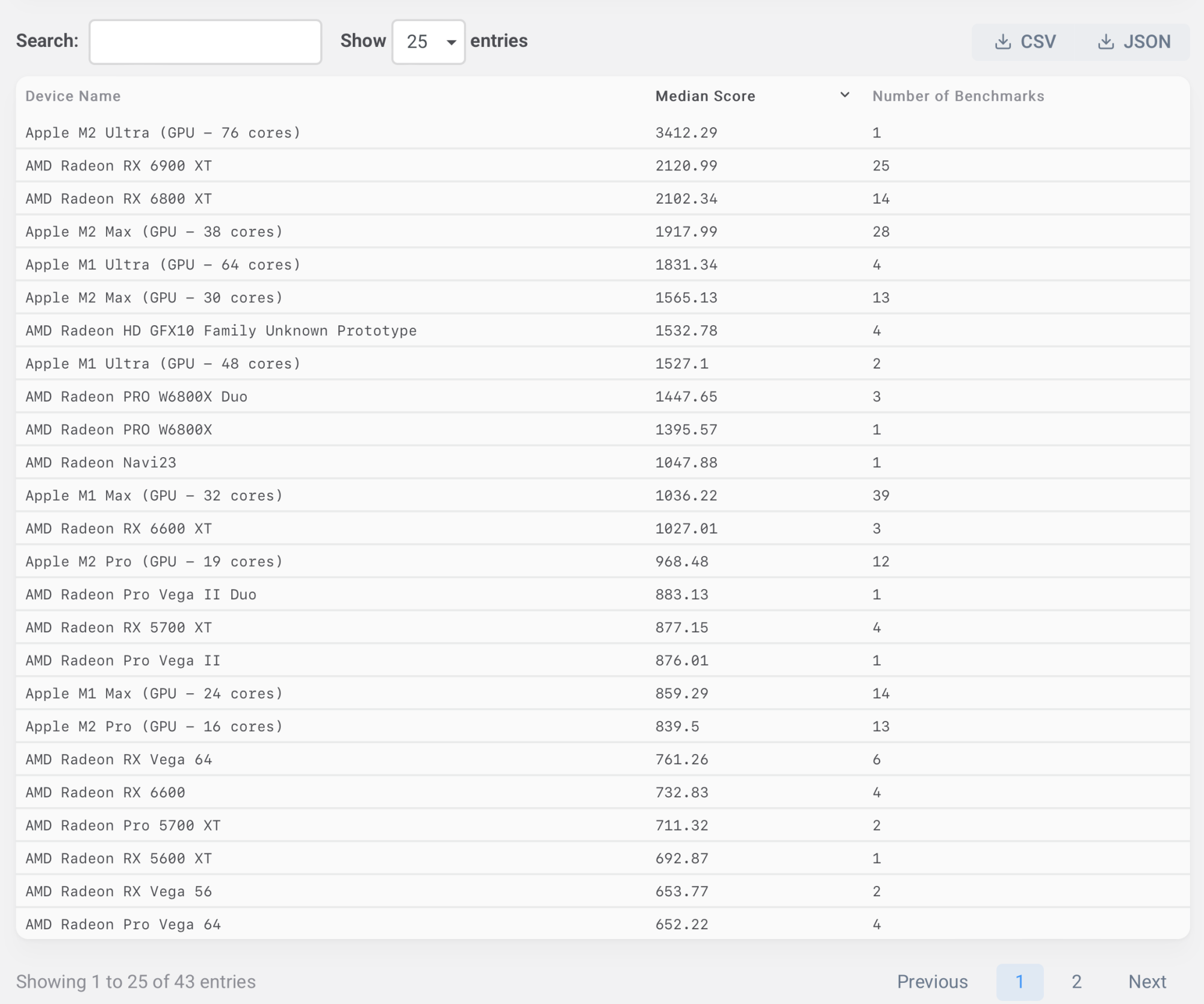The image size is (1204, 1004).
Task: Click the Previous pagination link
Action: 932,982
